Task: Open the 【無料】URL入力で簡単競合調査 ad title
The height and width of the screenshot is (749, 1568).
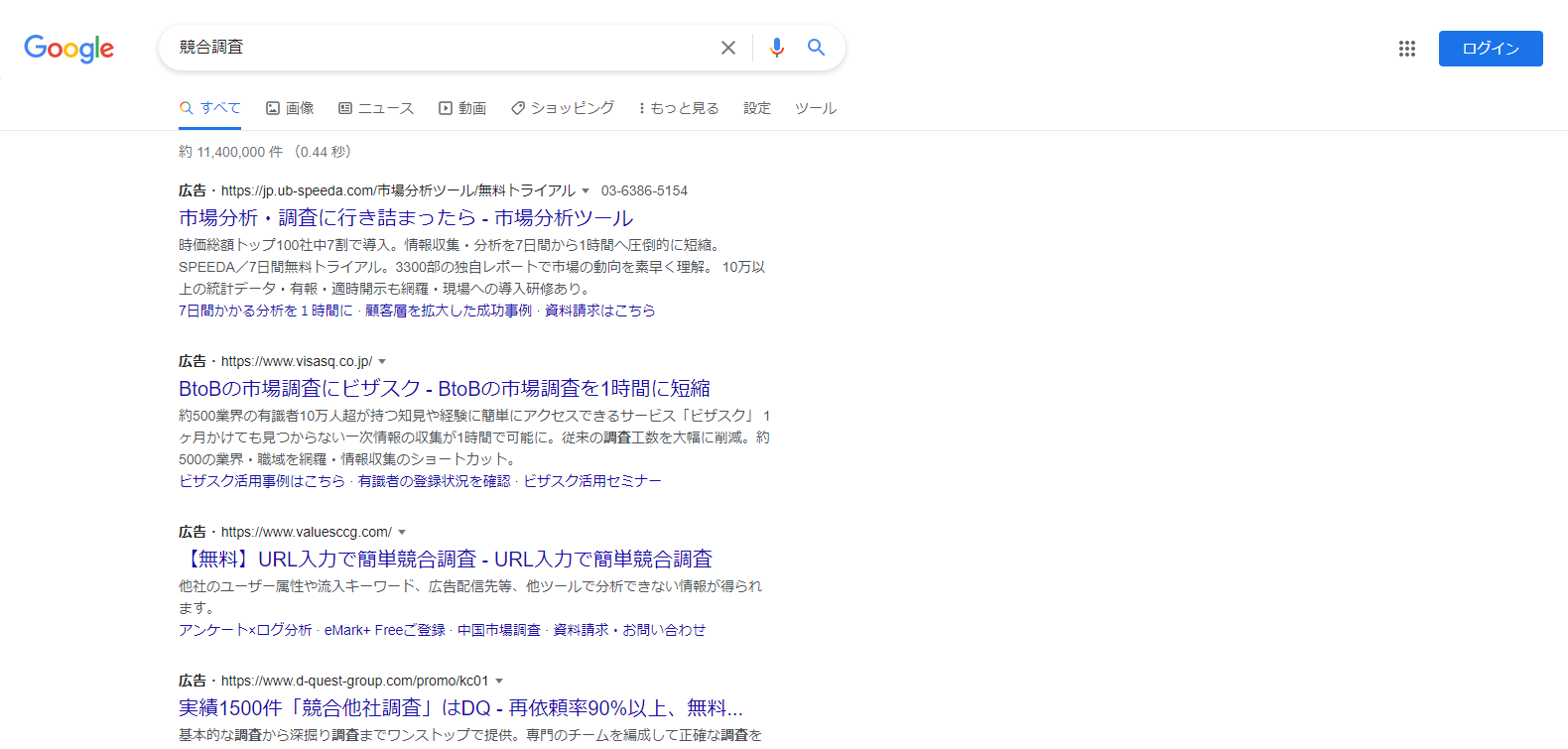Action: 446,559
